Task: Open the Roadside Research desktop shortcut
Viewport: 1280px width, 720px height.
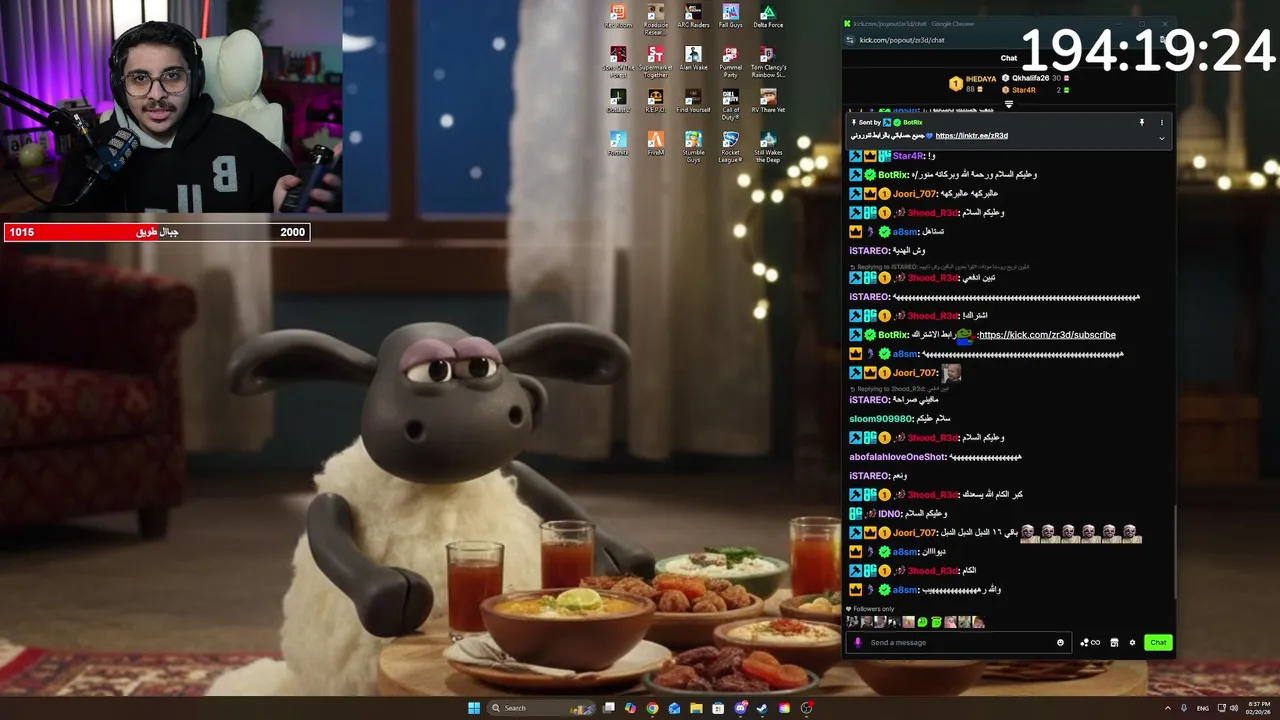Action: pyautogui.click(x=656, y=19)
